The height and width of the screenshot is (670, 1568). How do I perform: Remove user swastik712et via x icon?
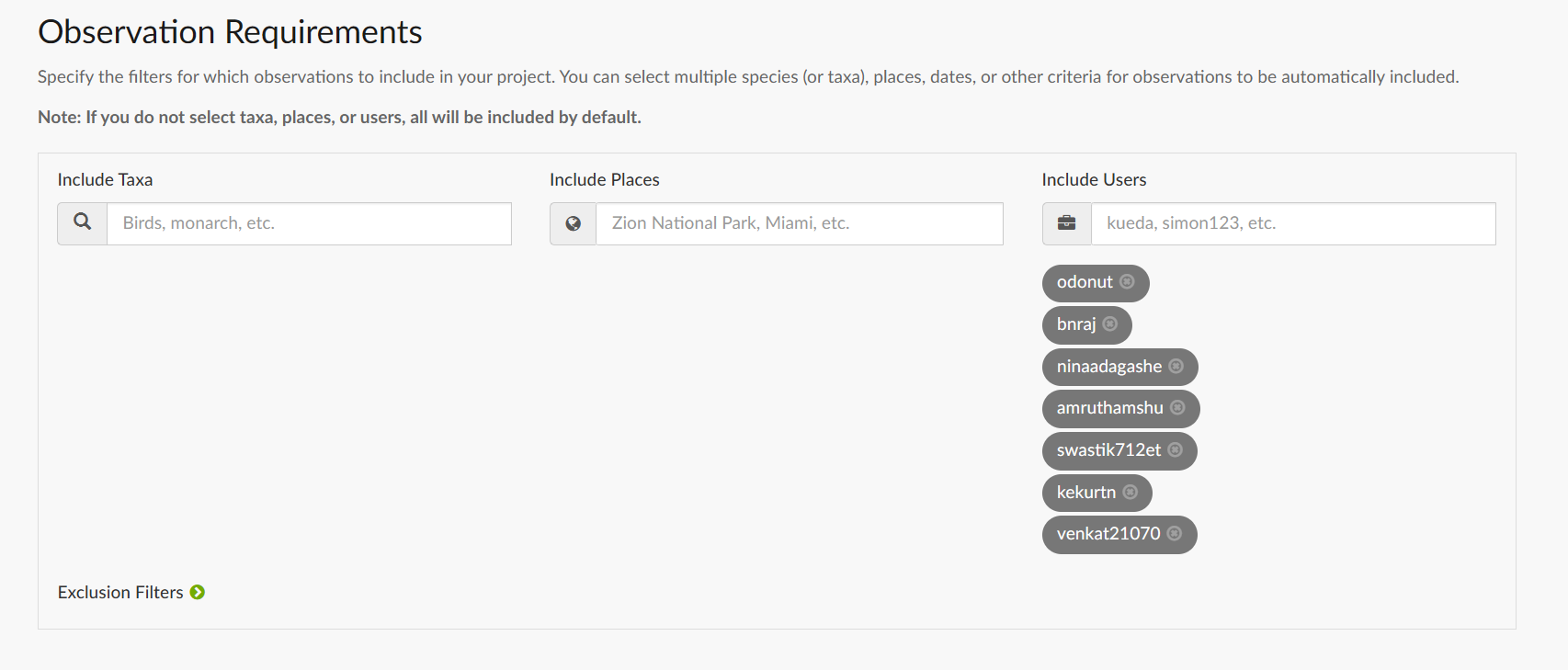[x=1175, y=449]
